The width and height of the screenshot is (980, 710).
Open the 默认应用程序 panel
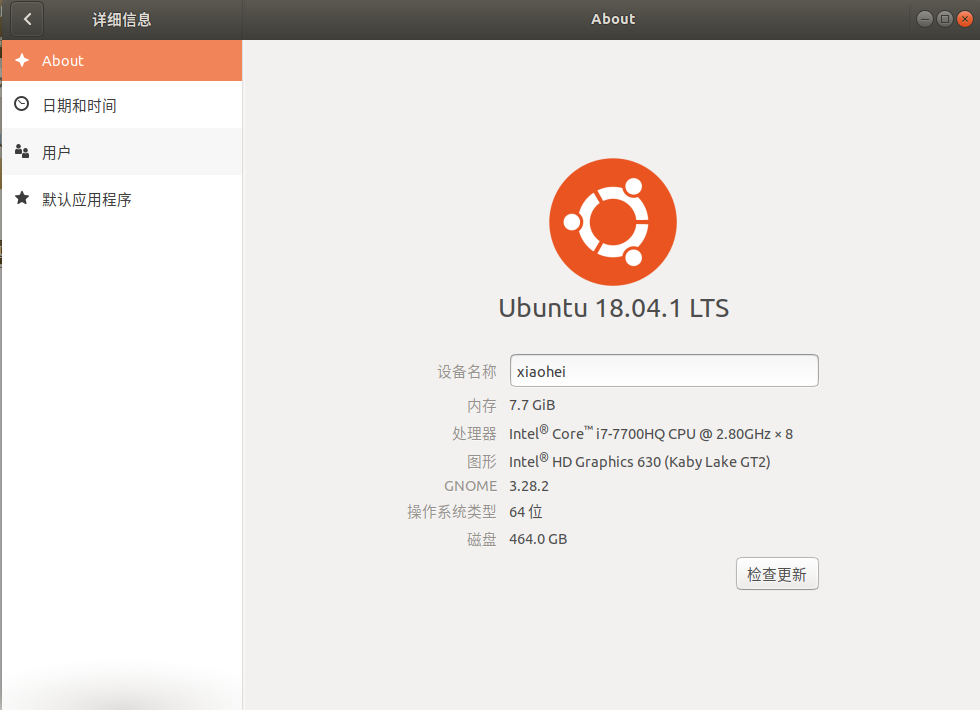point(122,199)
